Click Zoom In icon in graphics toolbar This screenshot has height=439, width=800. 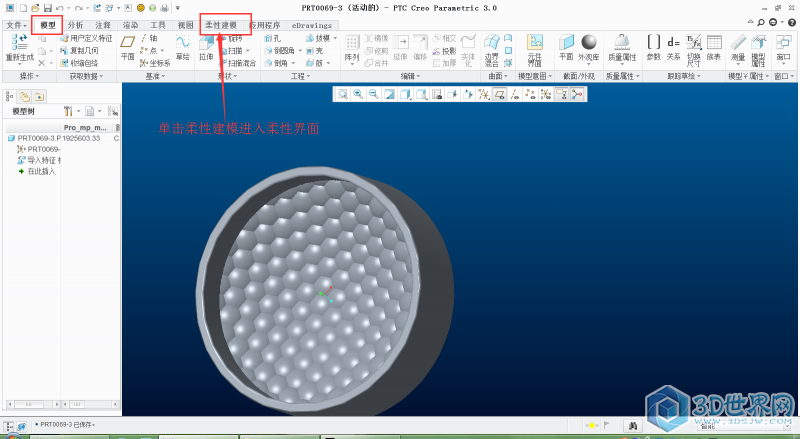pyautogui.click(x=358, y=94)
